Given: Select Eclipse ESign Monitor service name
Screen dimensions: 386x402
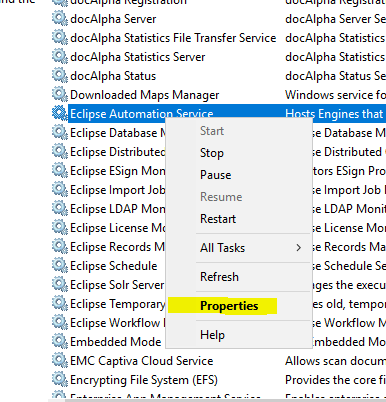Looking at the screenshot, I should click(x=118, y=171).
